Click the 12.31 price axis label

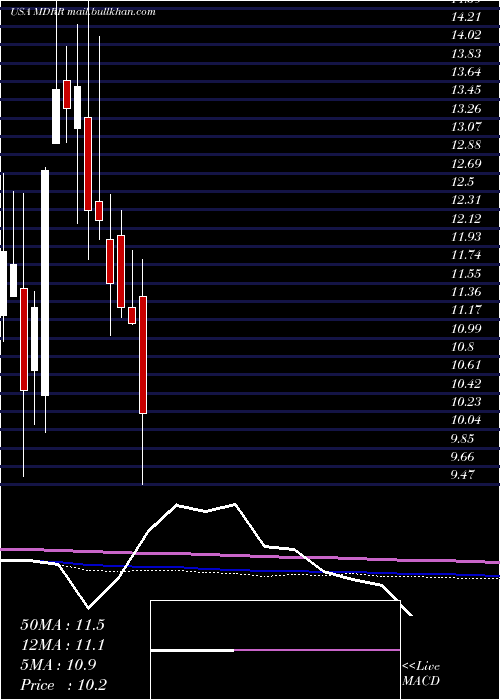click(x=466, y=200)
